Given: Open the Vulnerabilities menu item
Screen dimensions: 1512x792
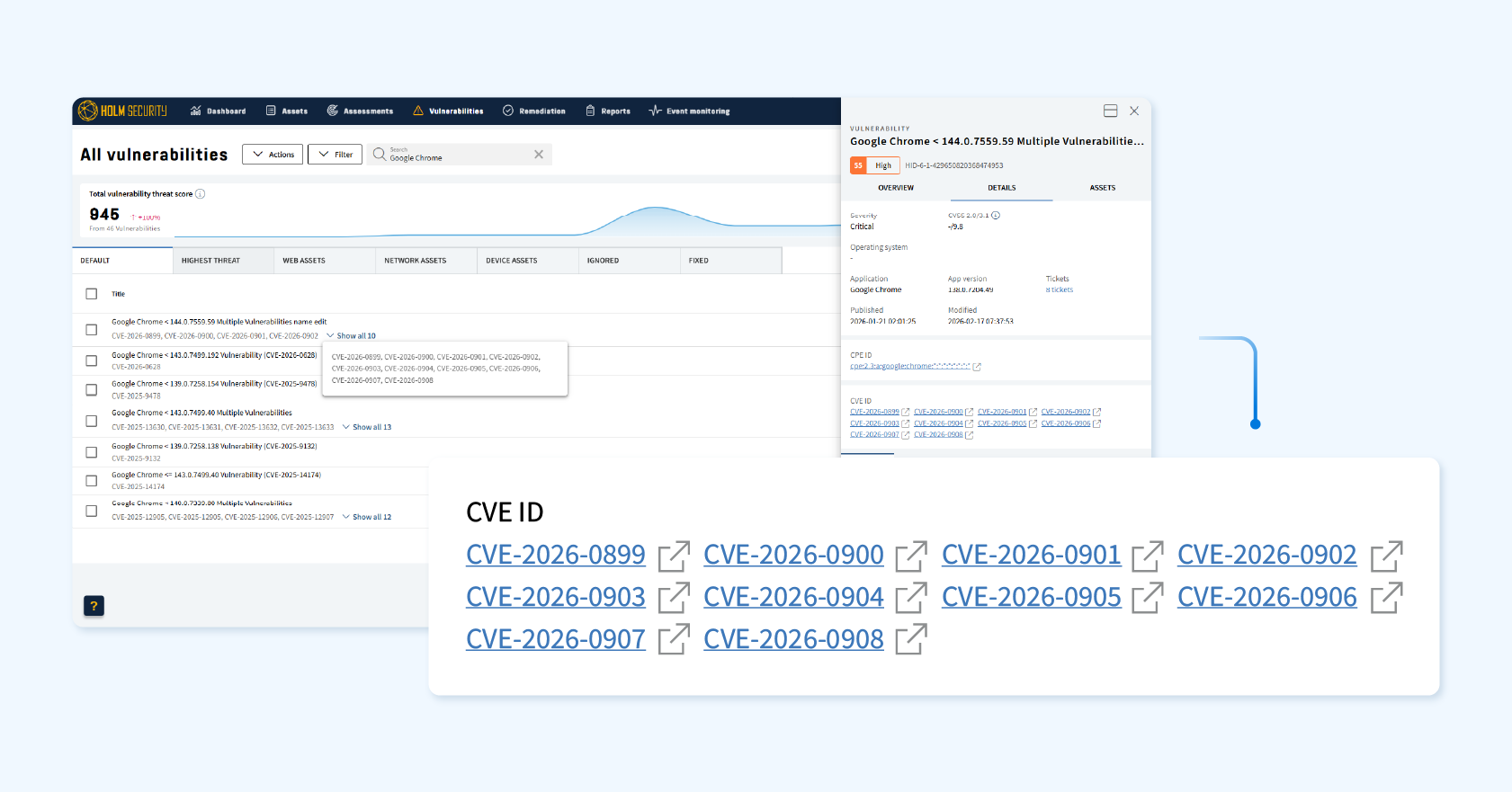Looking at the screenshot, I should [x=448, y=111].
